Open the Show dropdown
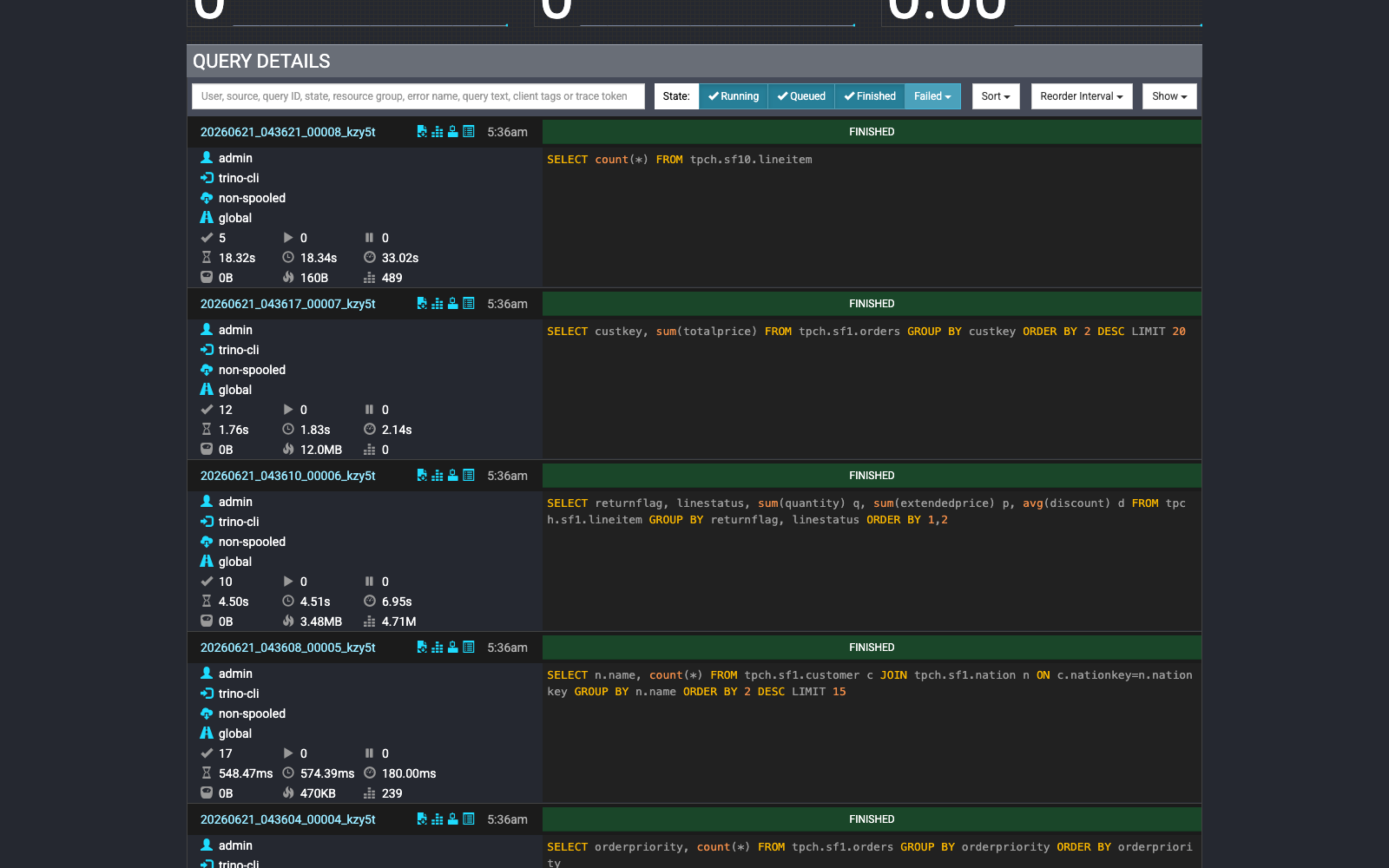 [1169, 96]
